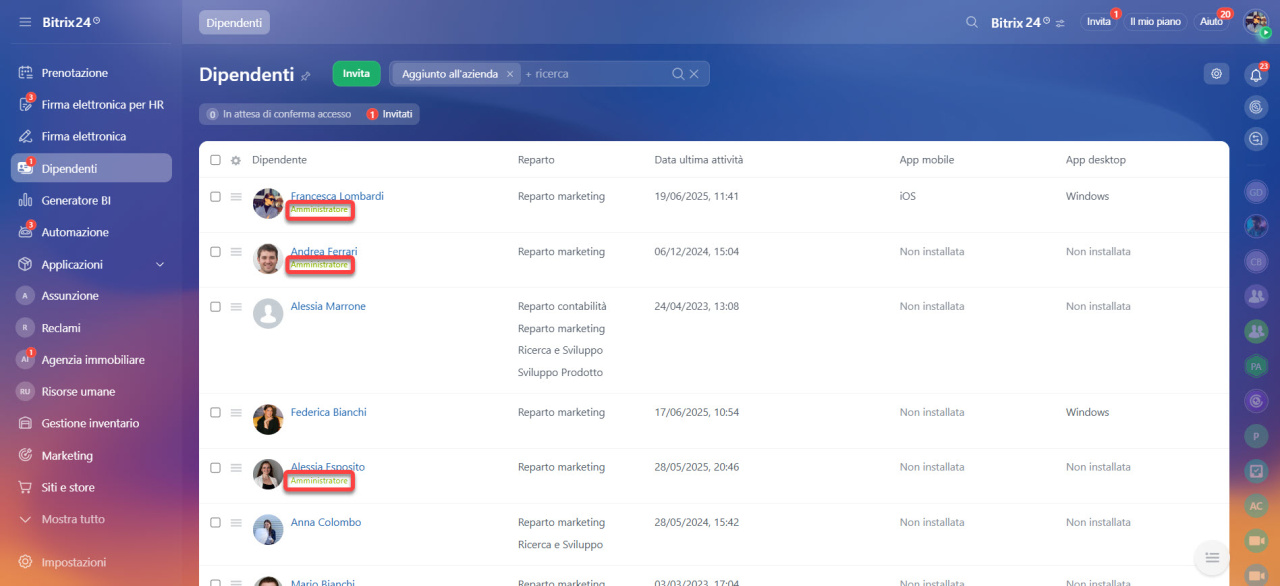The image size is (1280, 586).
Task: Click the green Invita button
Action: (x=356, y=74)
